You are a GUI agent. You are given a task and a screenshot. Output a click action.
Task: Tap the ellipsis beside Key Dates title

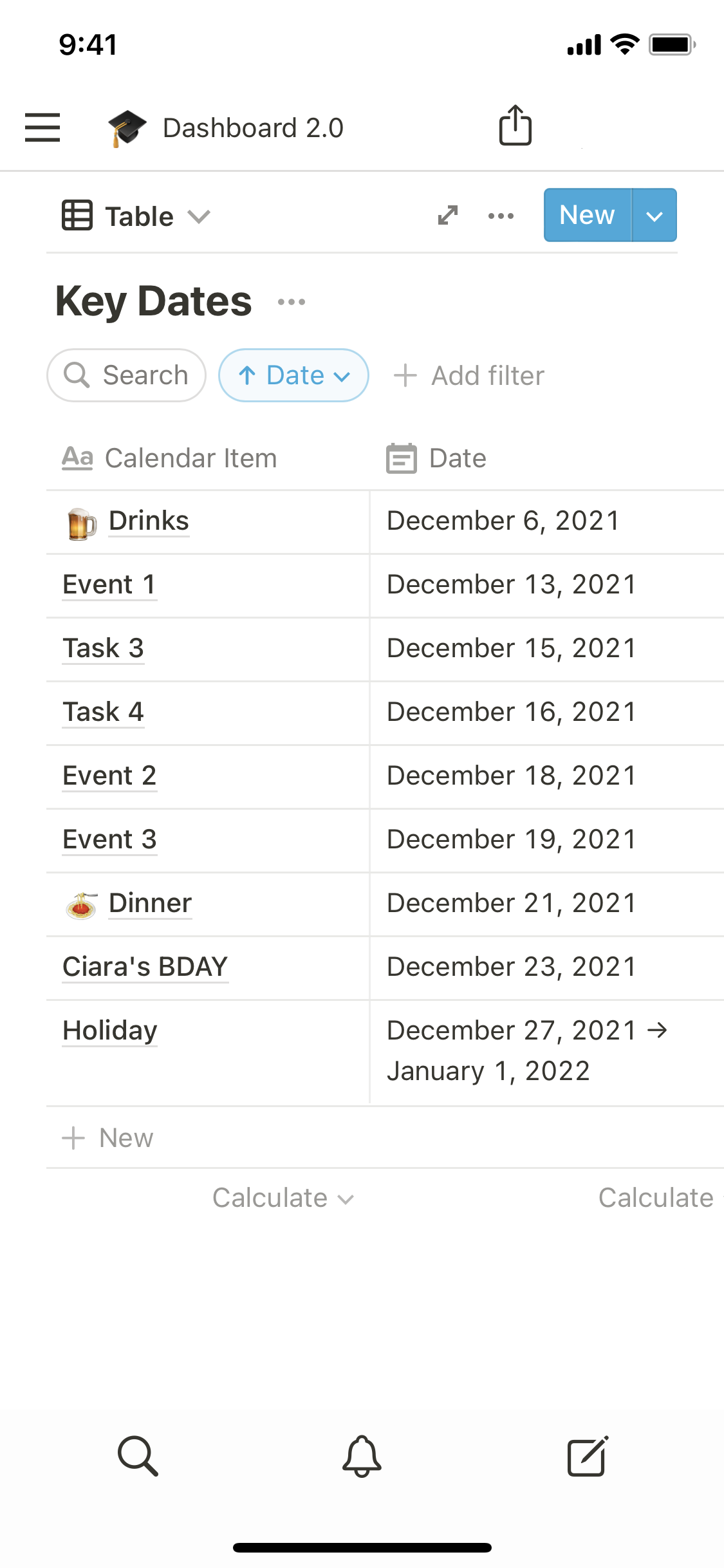pyautogui.click(x=292, y=302)
